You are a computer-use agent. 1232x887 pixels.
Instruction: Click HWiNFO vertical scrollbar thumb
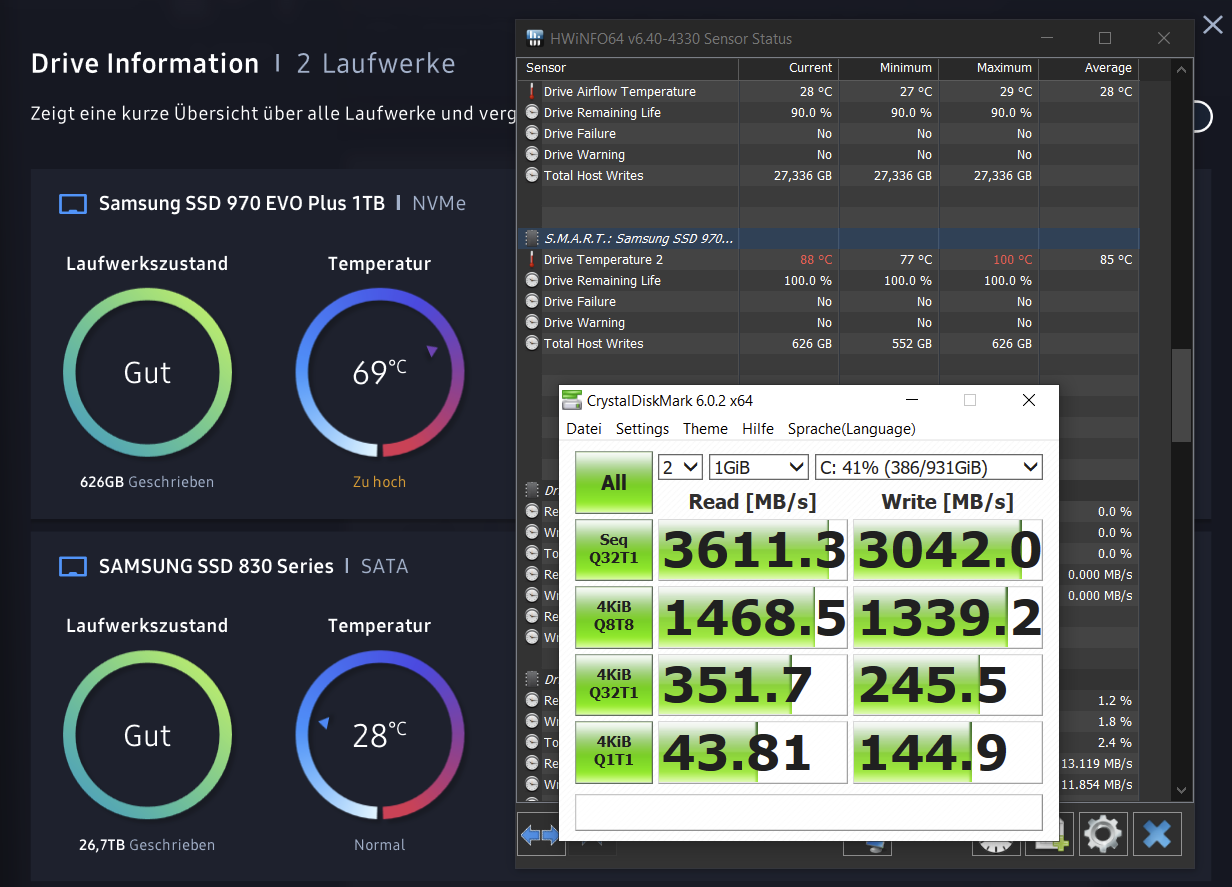1181,395
